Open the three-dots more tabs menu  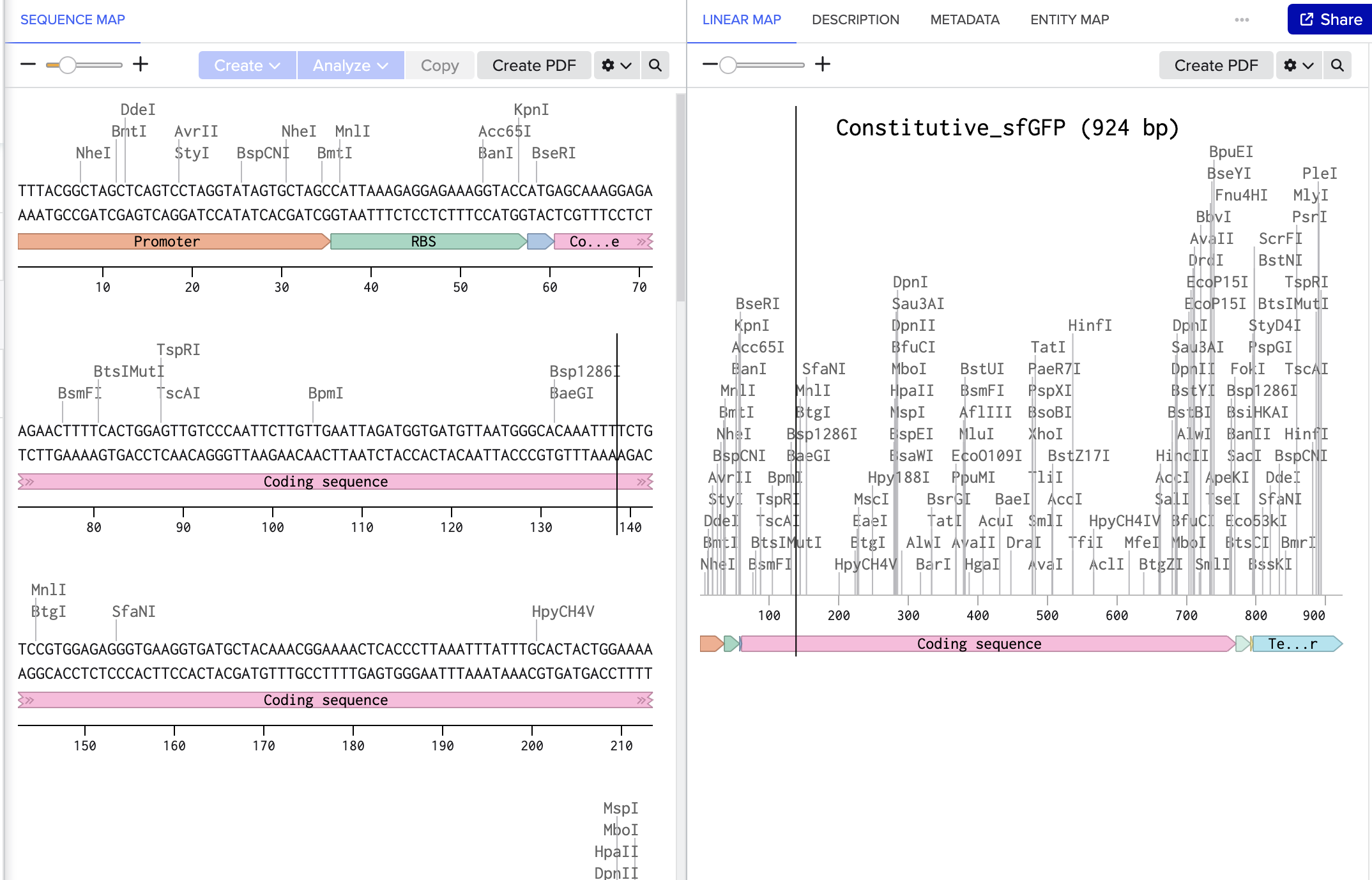tap(1242, 20)
